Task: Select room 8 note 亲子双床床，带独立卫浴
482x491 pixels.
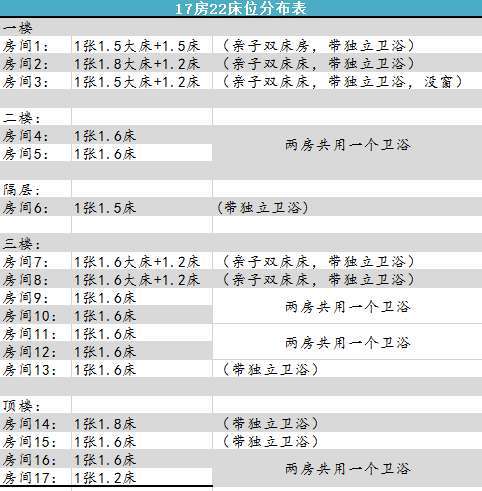Action: [x=347, y=279]
